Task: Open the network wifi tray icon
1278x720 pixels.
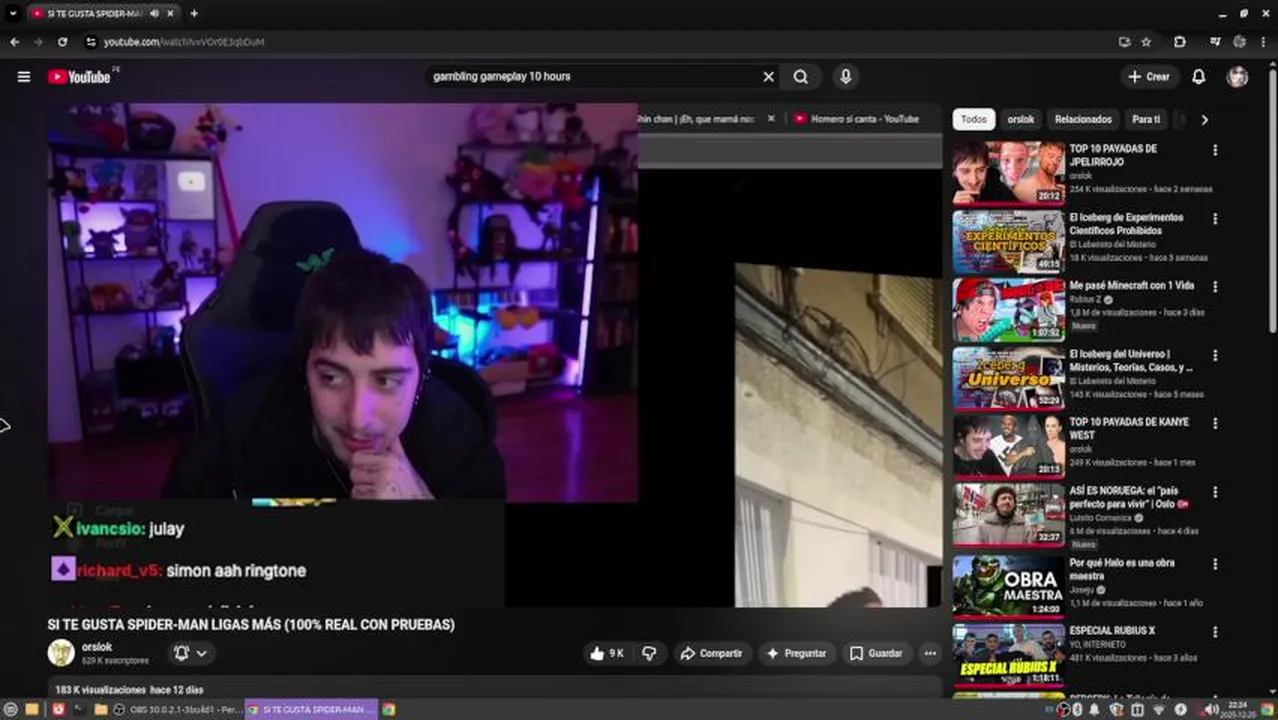Action: [x=1160, y=709]
